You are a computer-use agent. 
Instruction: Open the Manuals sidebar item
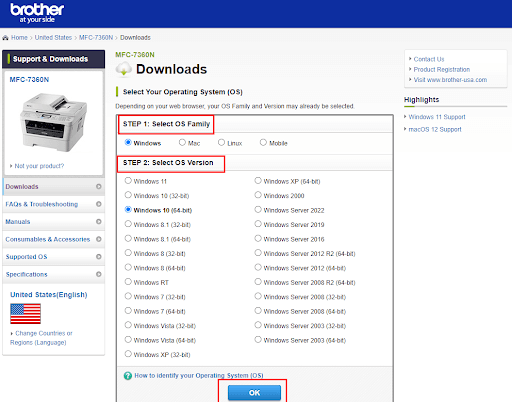[x=53, y=222]
